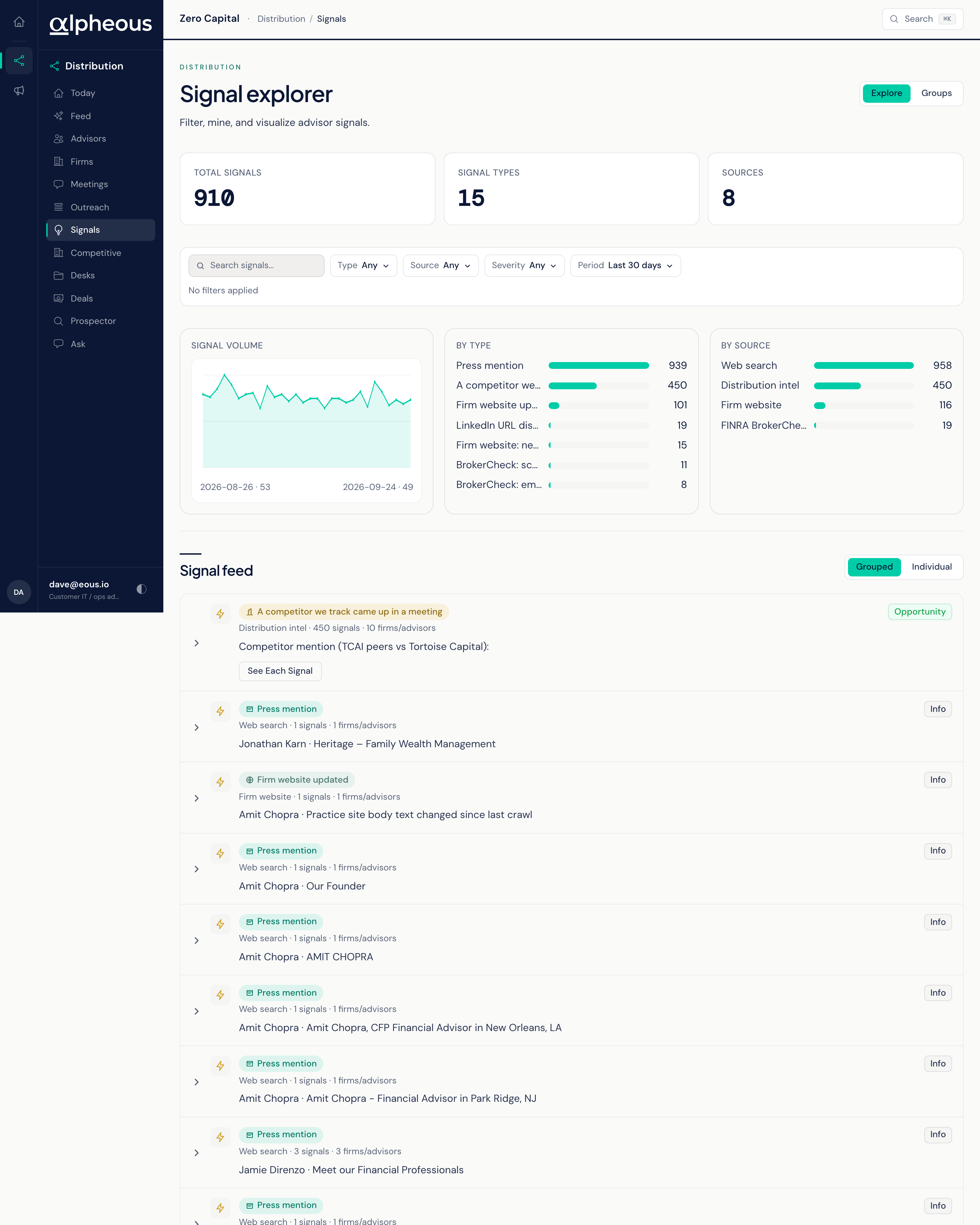The width and height of the screenshot is (980, 1225).
Task: Open the Source filter dropdown
Action: tap(440, 265)
